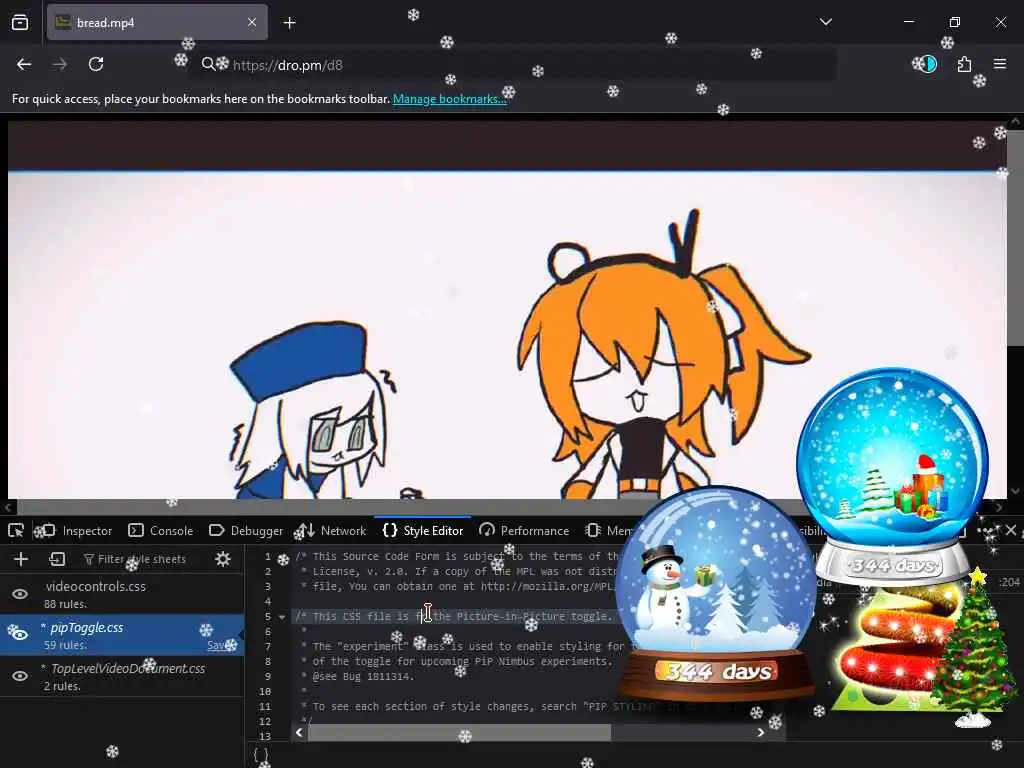Select the pipToggle.css style sheet
The width and height of the screenshot is (1024, 768).
[122, 635]
